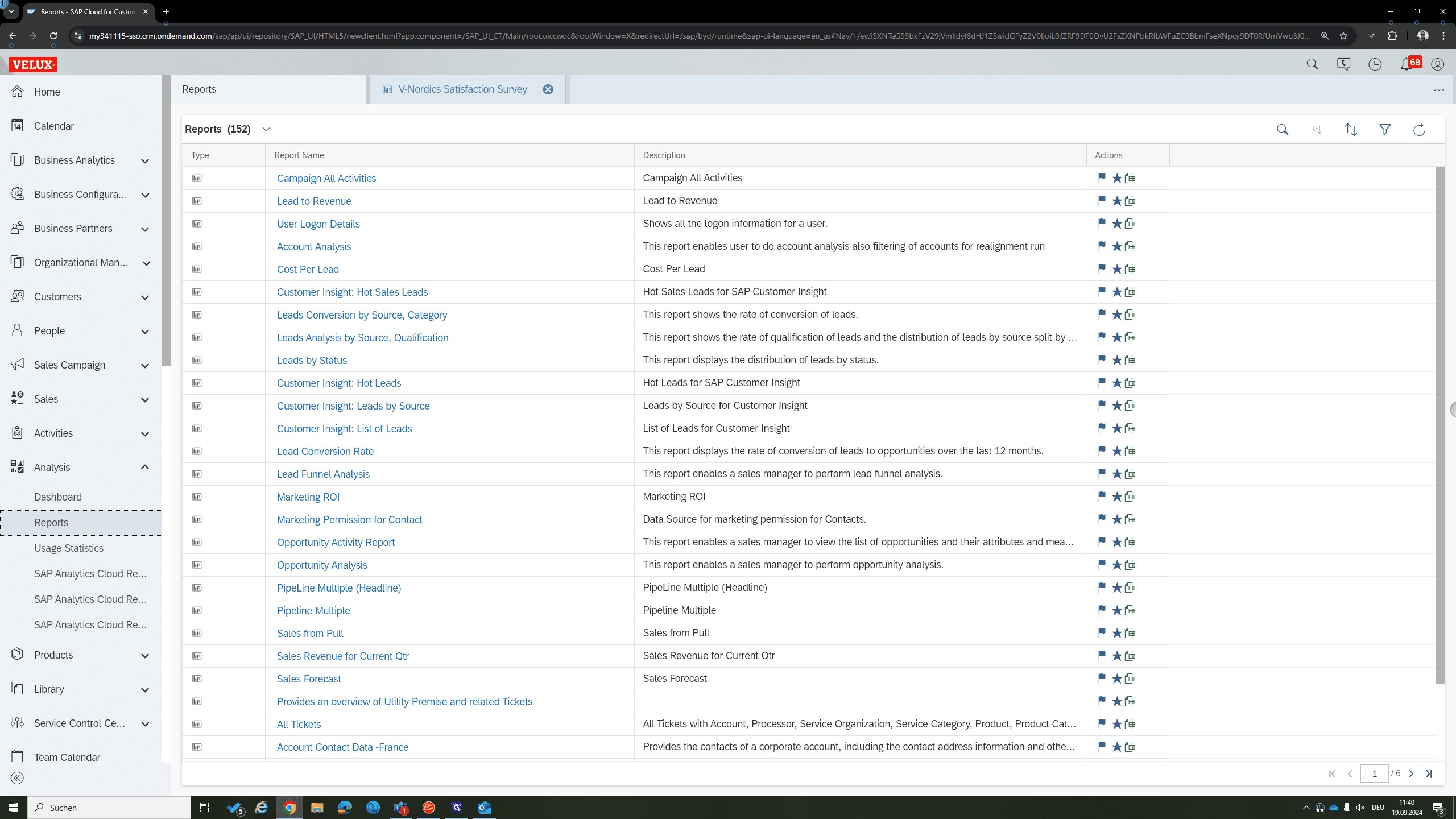Open the header help/tagging icon next to search

(x=1343, y=64)
